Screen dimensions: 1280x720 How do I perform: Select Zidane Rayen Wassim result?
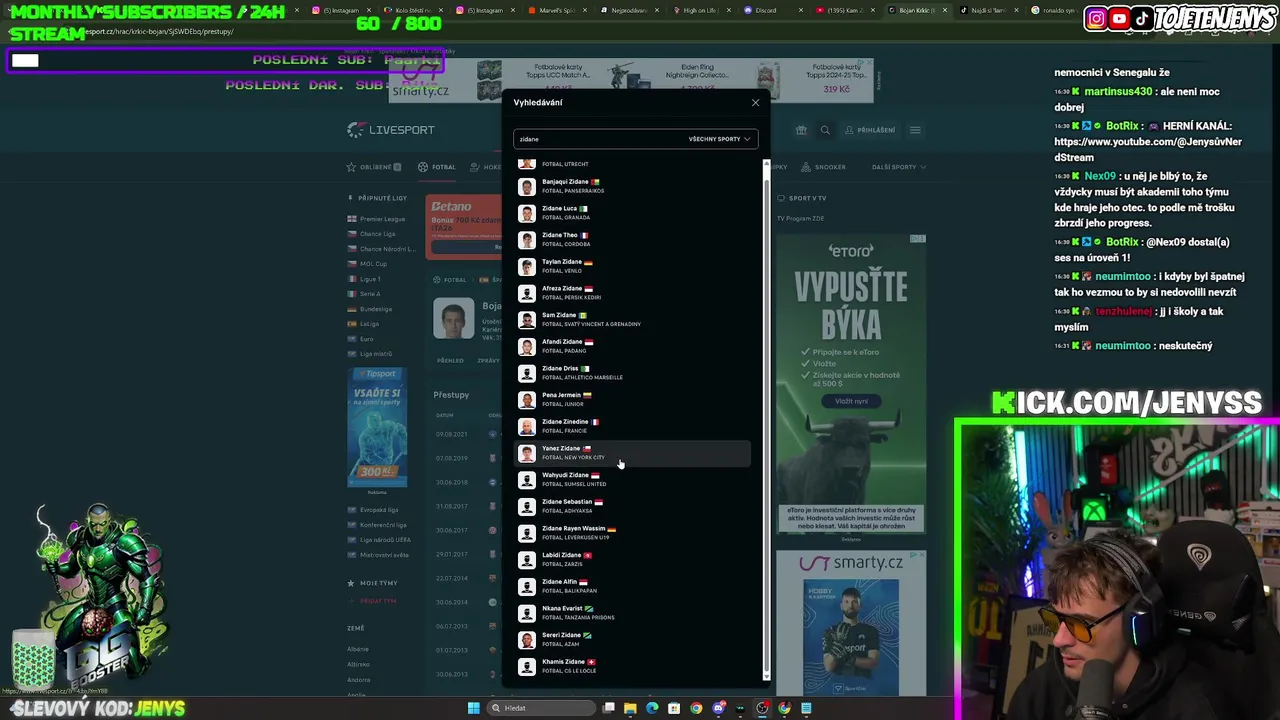coord(632,533)
